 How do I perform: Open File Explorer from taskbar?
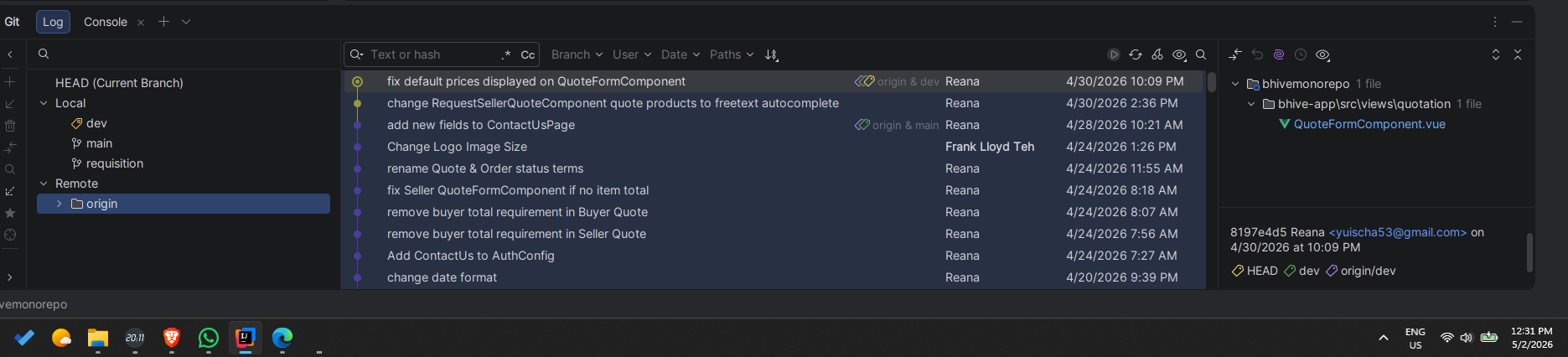coord(98,338)
